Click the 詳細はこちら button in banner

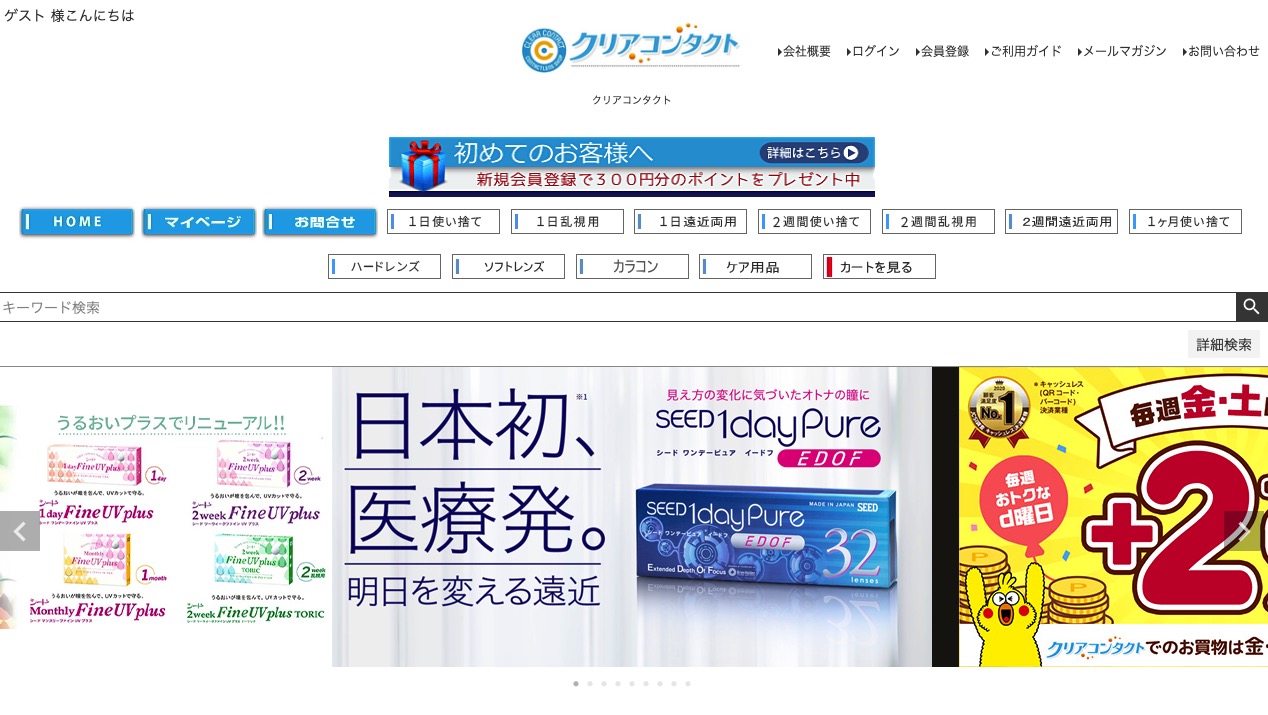coord(814,153)
